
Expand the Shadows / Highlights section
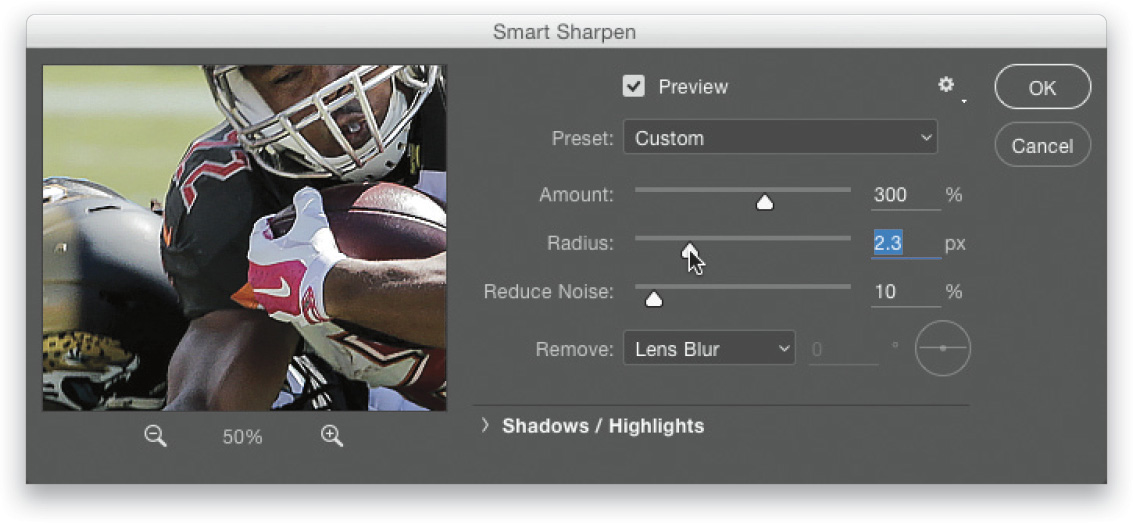click(485, 425)
